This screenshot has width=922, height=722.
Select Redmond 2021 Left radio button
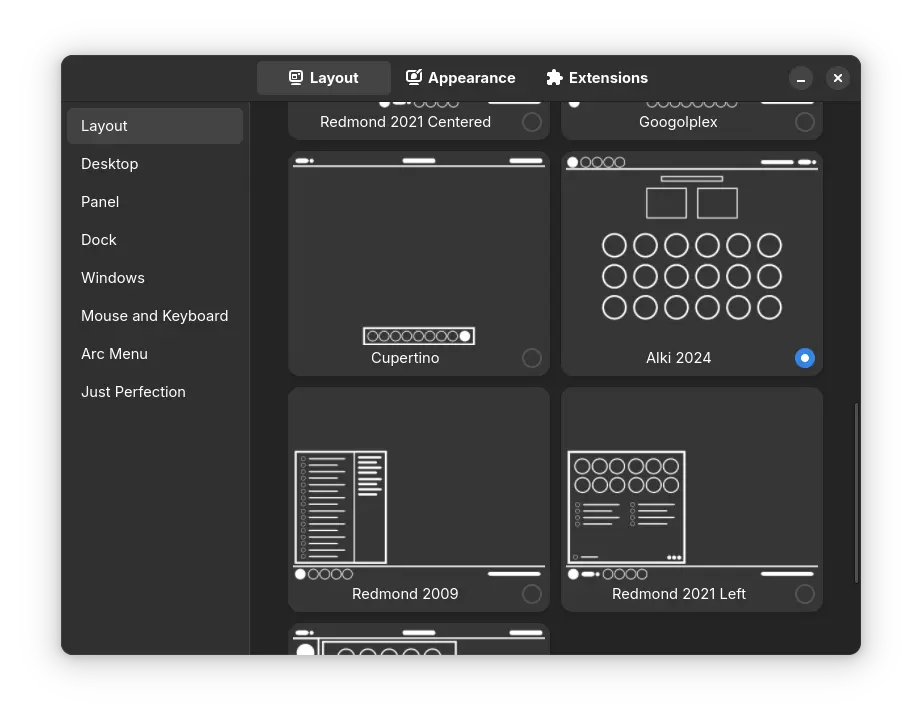804,594
